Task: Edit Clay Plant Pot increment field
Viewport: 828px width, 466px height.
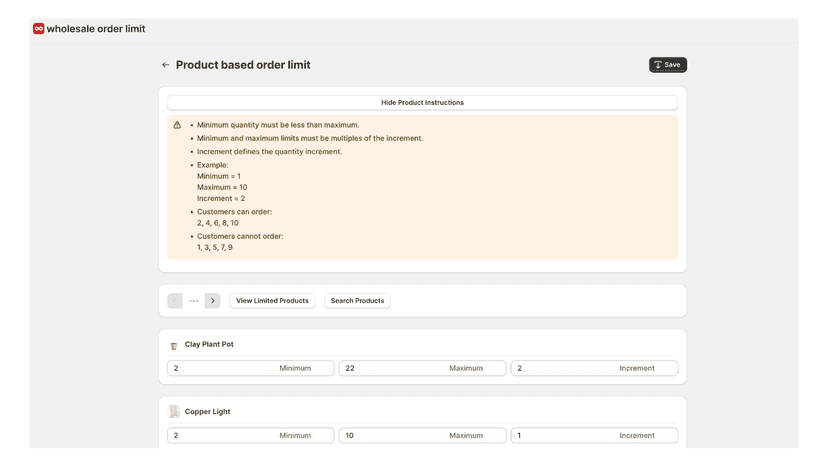Action: pos(594,368)
